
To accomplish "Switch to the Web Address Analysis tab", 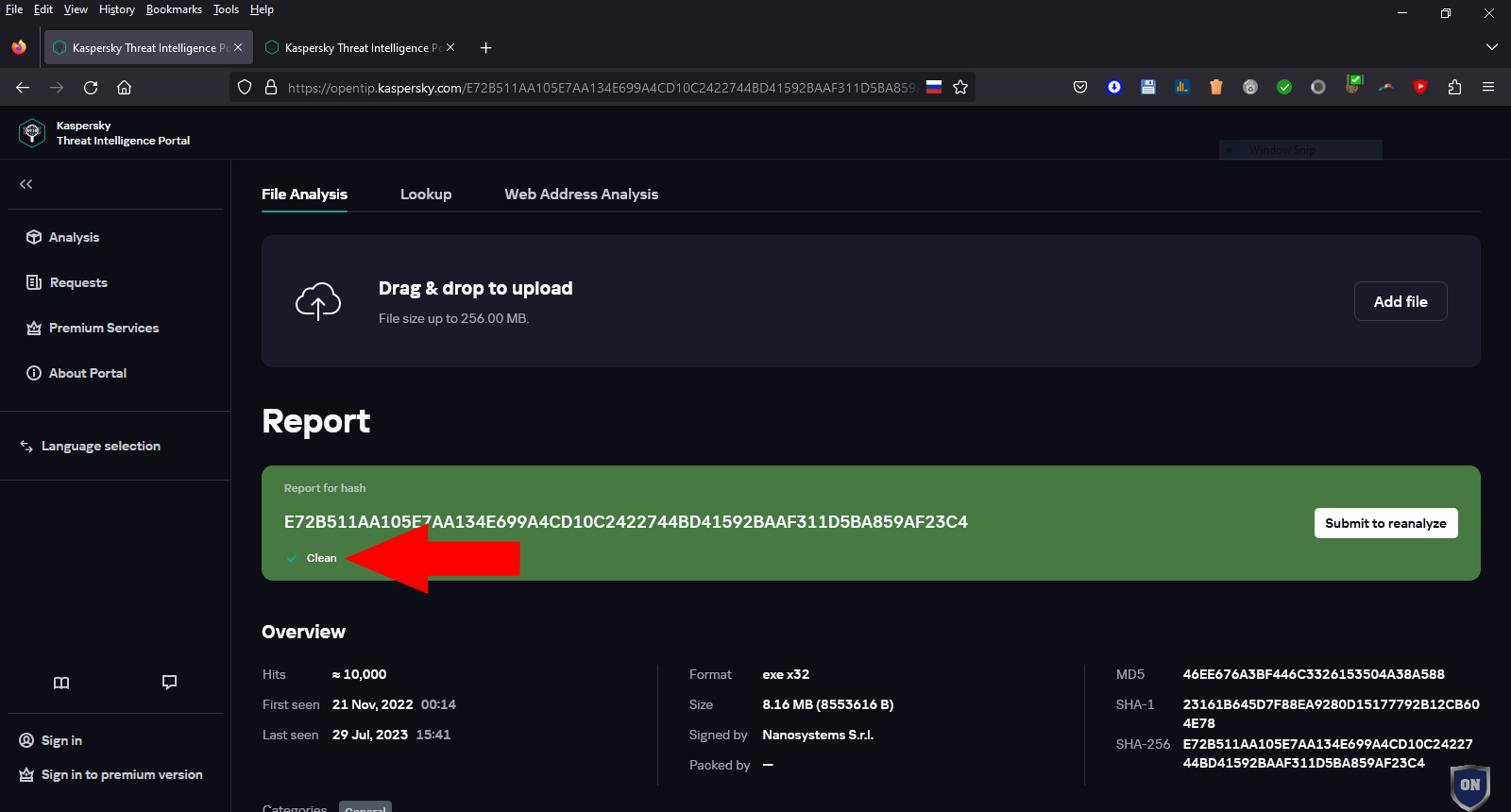I will [582, 194].
